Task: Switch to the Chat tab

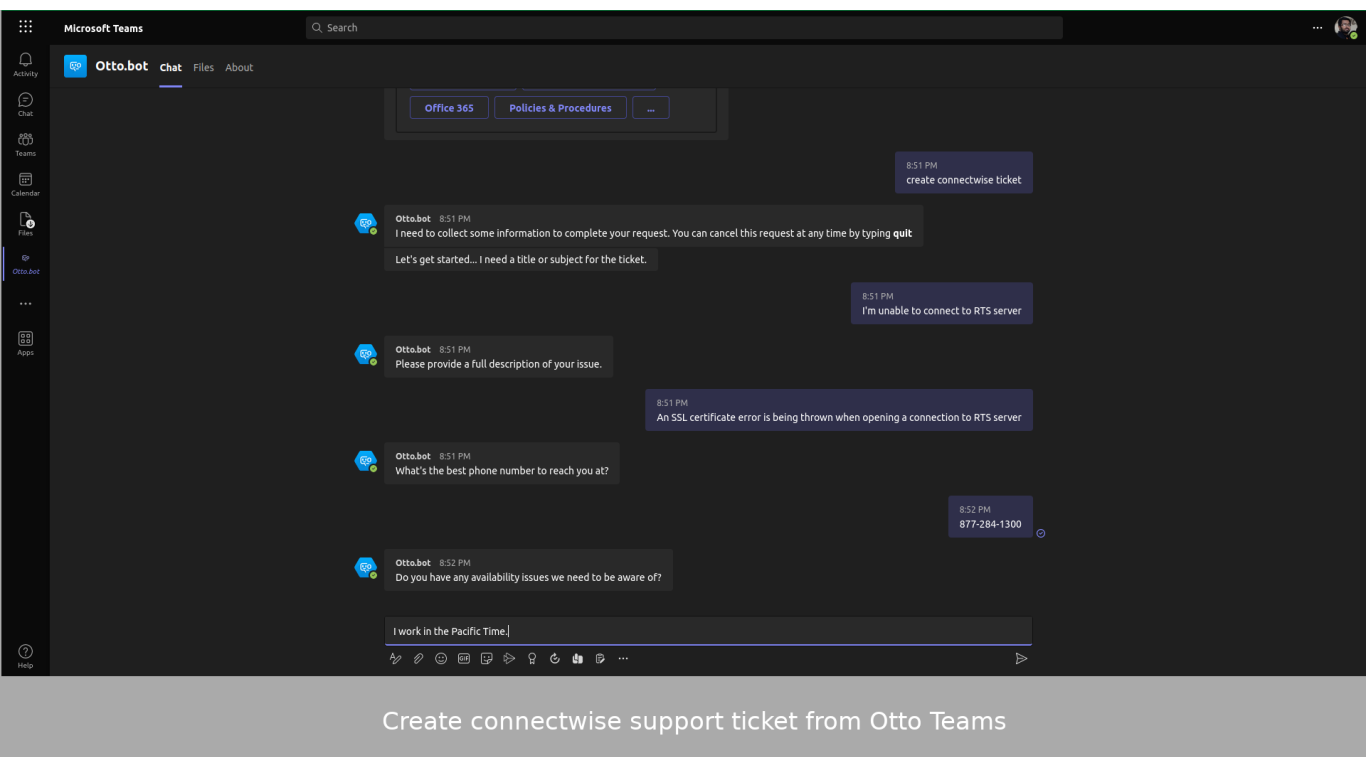Action: [171, 68]
